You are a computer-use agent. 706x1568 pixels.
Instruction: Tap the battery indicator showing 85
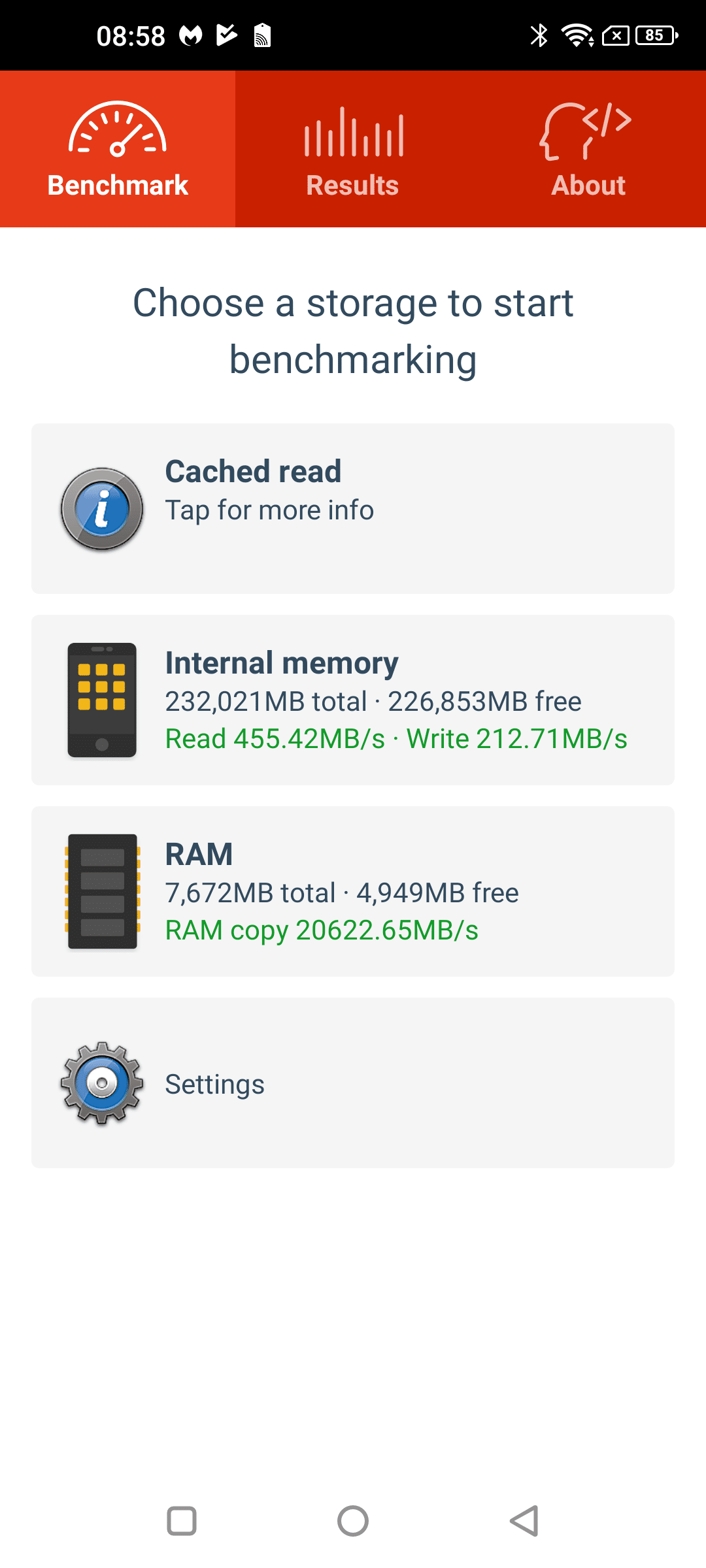point(656,35)
